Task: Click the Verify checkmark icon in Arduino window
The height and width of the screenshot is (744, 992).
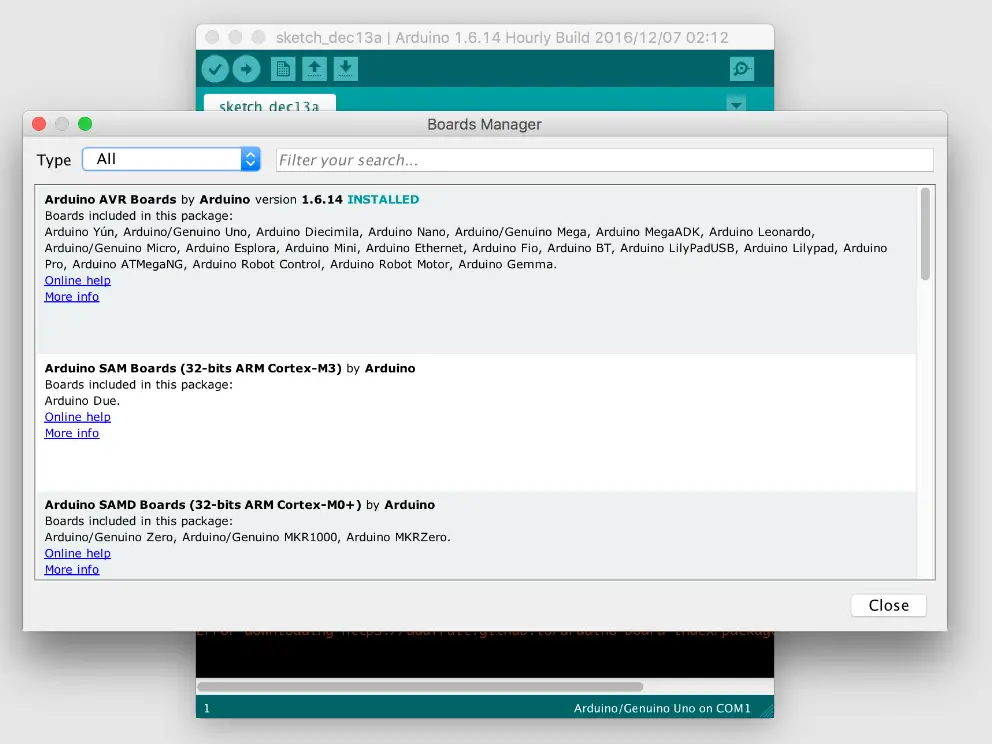Action: (x=215, y=69)
